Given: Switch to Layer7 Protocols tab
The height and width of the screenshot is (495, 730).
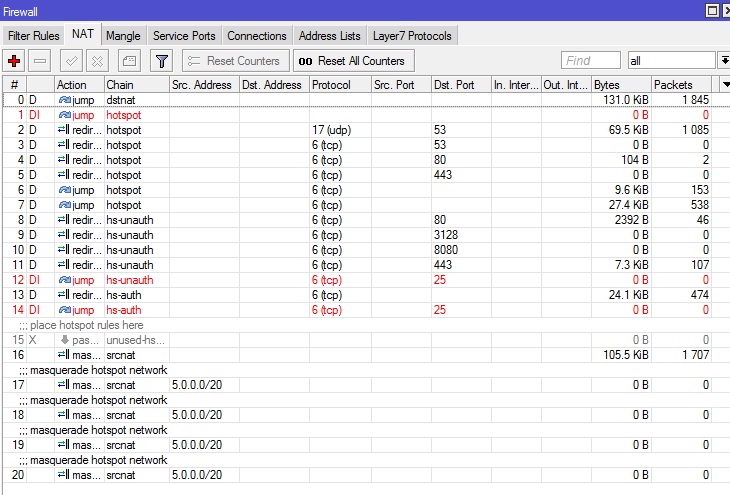Looking at the screenshot, I should [x=412, y=36].
